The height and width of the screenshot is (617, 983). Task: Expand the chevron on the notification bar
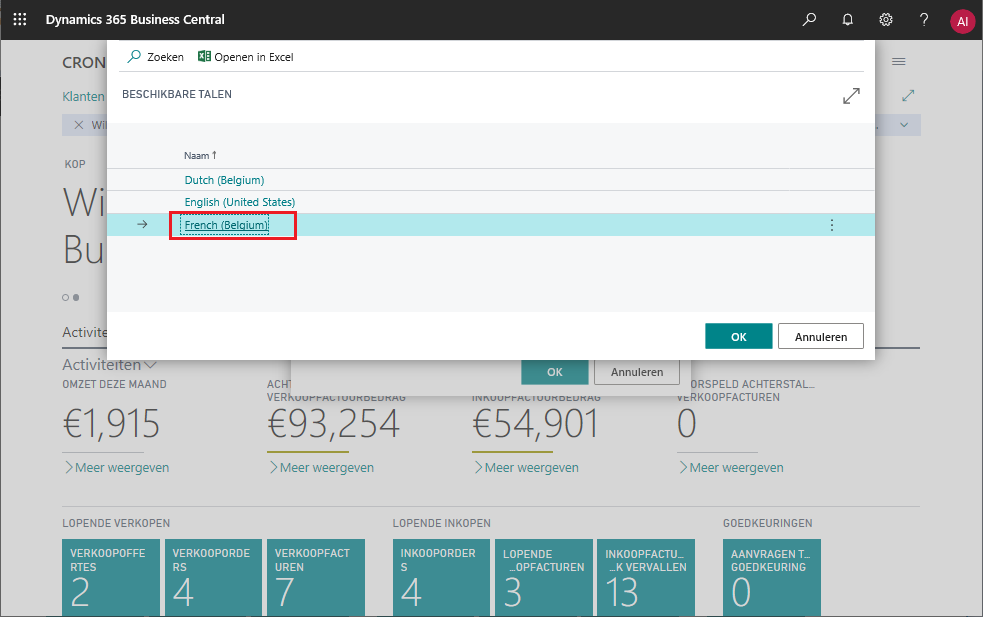tap(904, 125)
